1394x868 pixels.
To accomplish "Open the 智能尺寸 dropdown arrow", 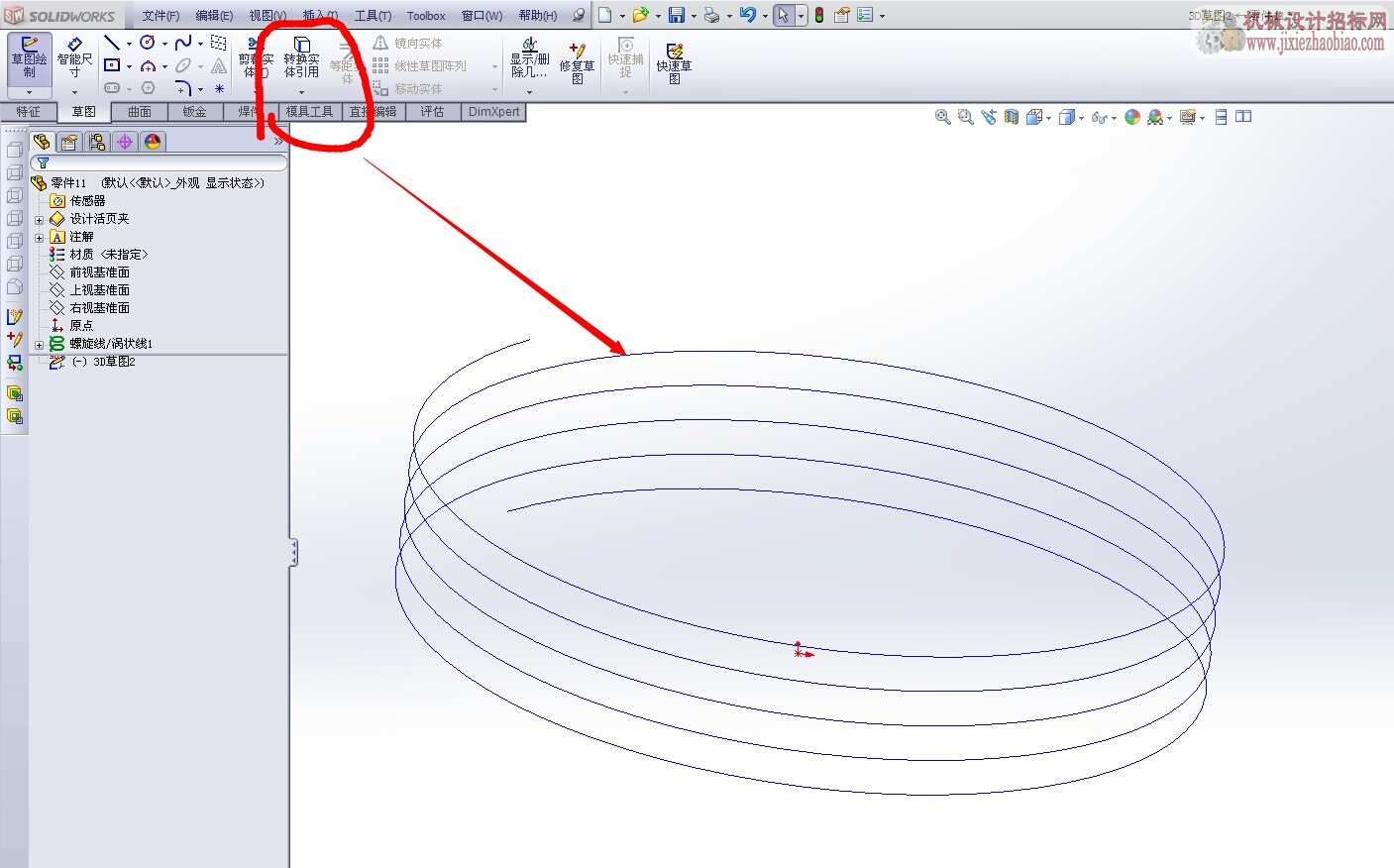I will [74, 92].
